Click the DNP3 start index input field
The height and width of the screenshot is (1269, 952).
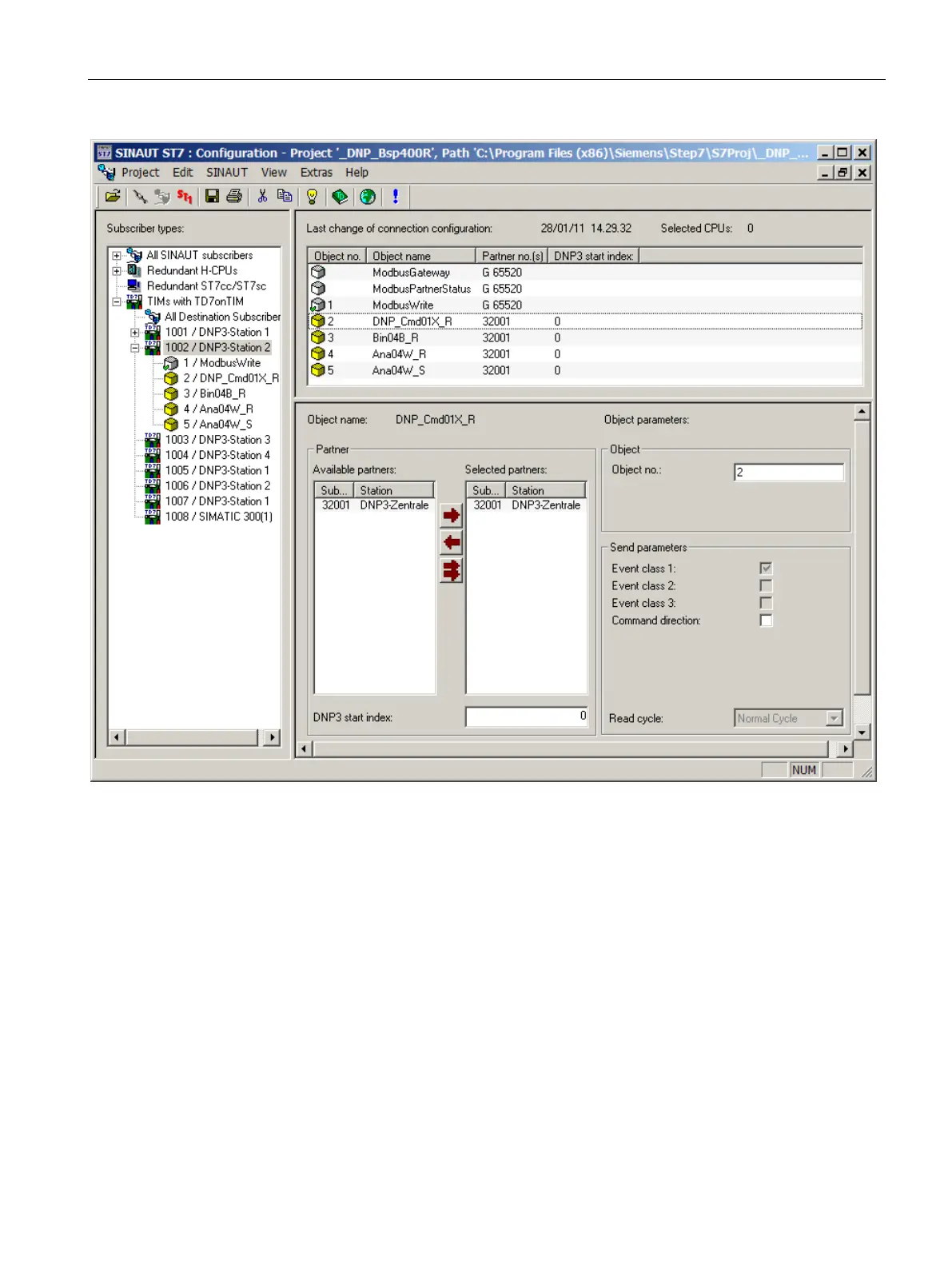pyautogui.click(x=527, y=717)
